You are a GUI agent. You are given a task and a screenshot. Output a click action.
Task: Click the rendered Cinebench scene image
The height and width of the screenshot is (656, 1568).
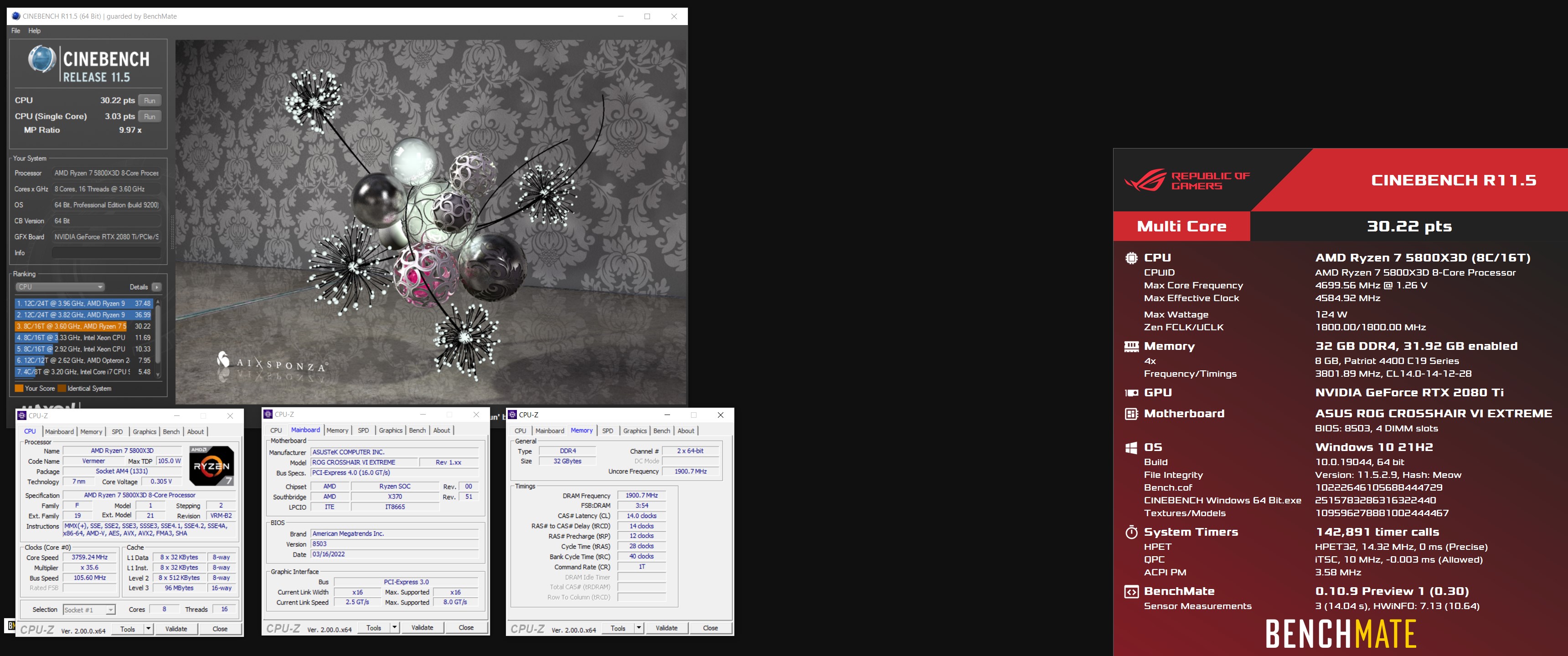(x=431, y=222)
